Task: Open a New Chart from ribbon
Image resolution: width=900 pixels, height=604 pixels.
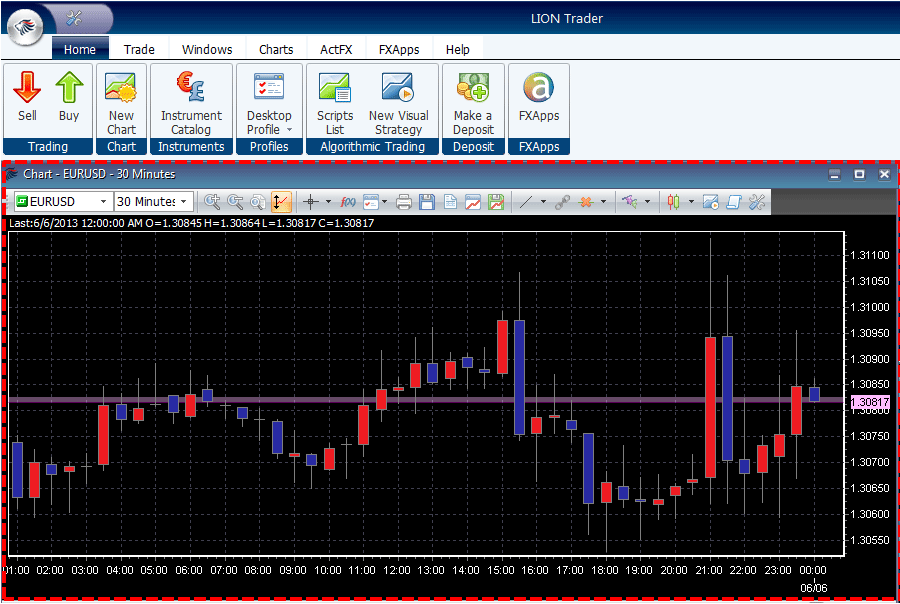Action: [x=121, y=103]
